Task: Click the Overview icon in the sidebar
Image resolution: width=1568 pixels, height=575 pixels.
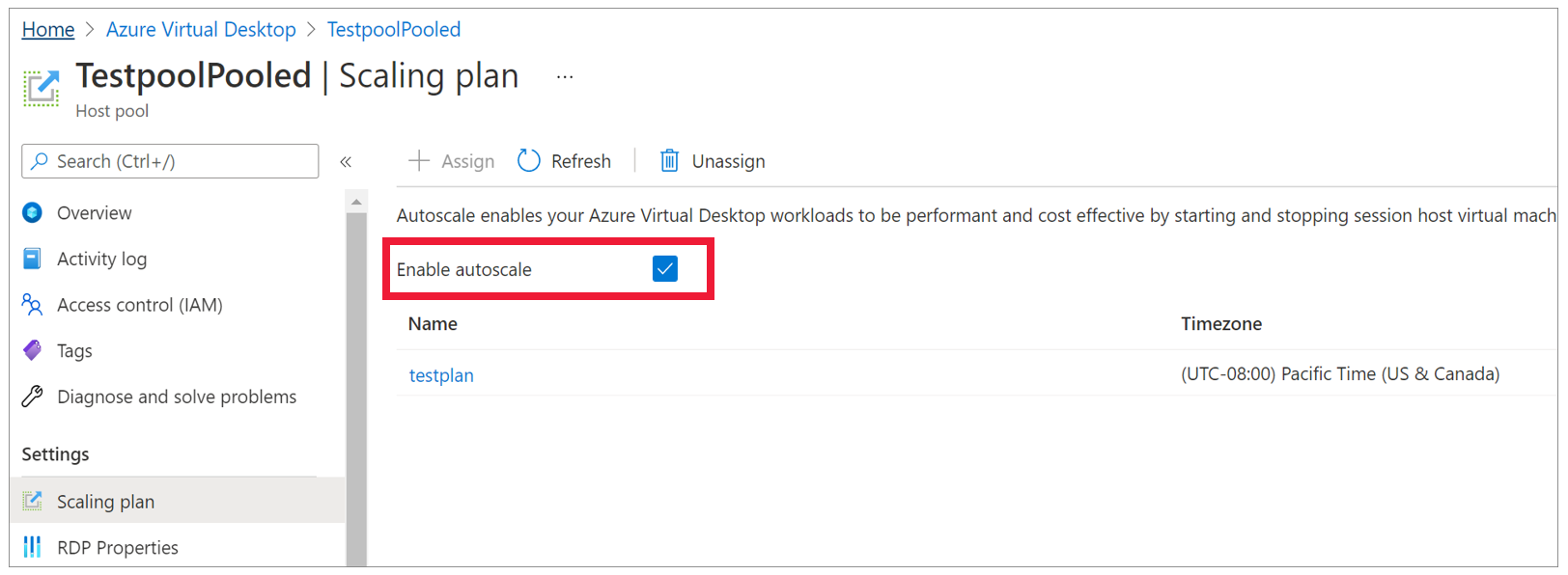Action: [32, 212]
